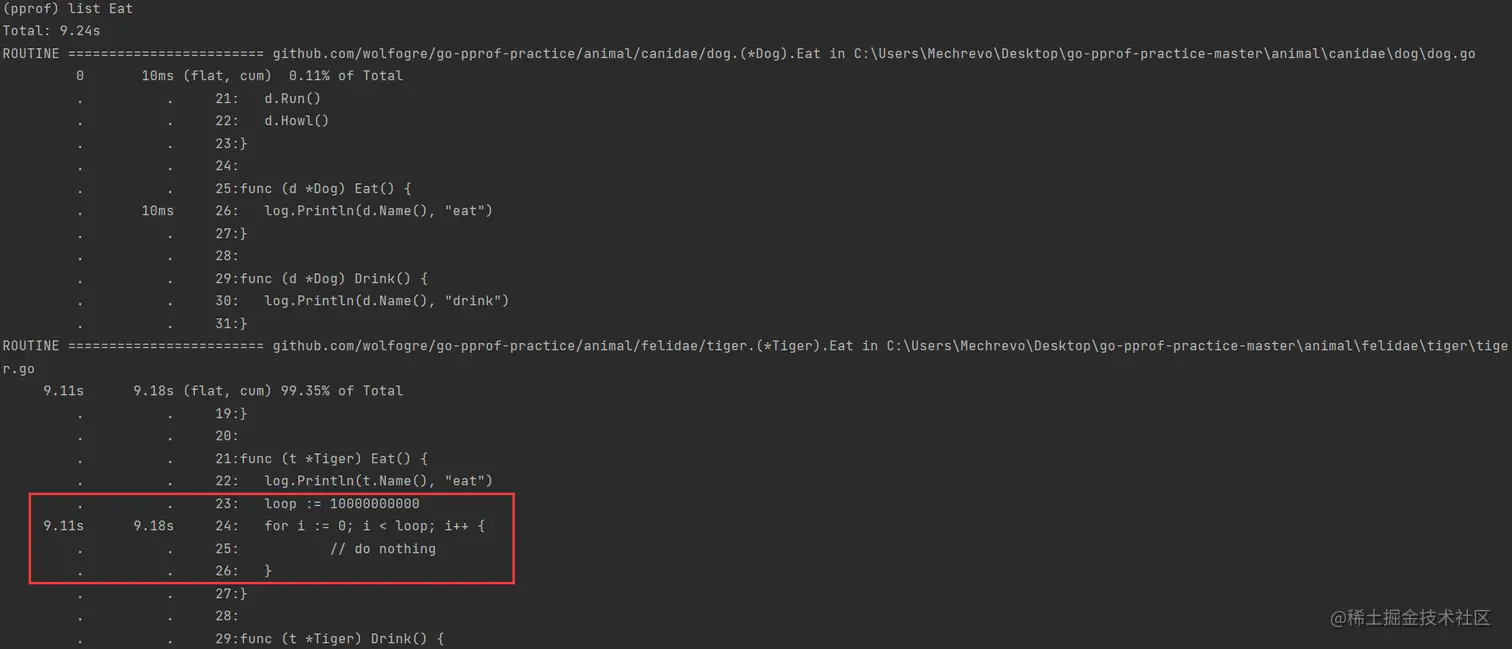Click the d.Run() call on line 21
Viewport: 1512px width, 649px height.
(292, 99)
